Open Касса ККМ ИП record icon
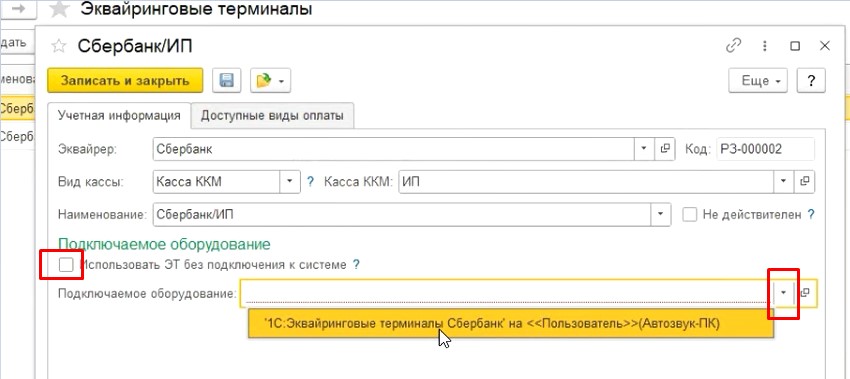The image size is (850, 379). point(805,182)
